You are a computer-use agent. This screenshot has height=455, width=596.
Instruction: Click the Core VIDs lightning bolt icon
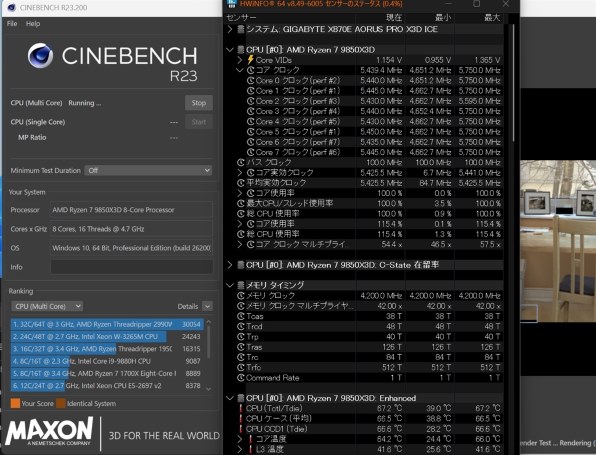click(x=250, y=60)
